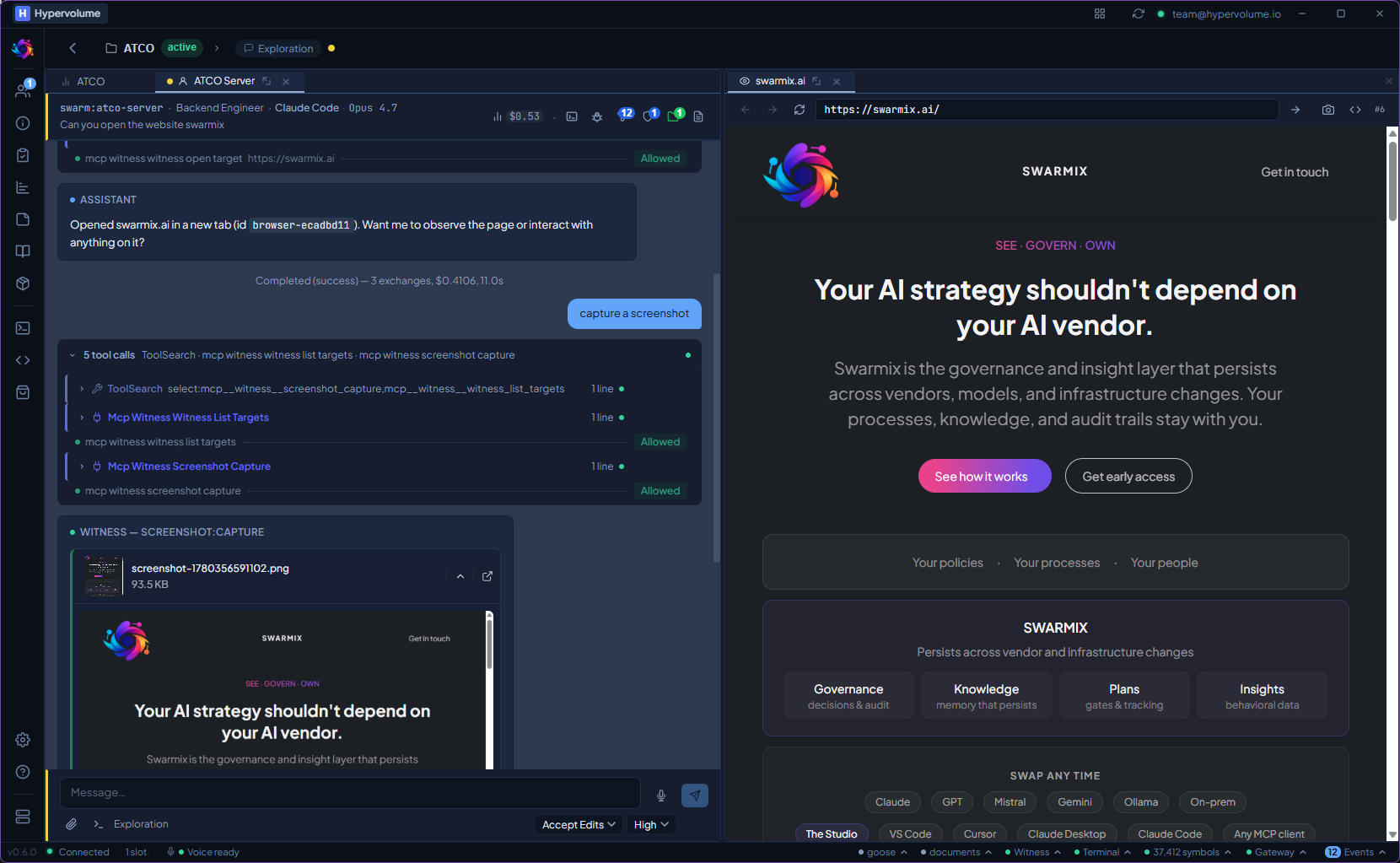Open settings gear in left sidebar
Image resolution: width=1400 pixels, height=863 pixels.
tap(23, 740)
